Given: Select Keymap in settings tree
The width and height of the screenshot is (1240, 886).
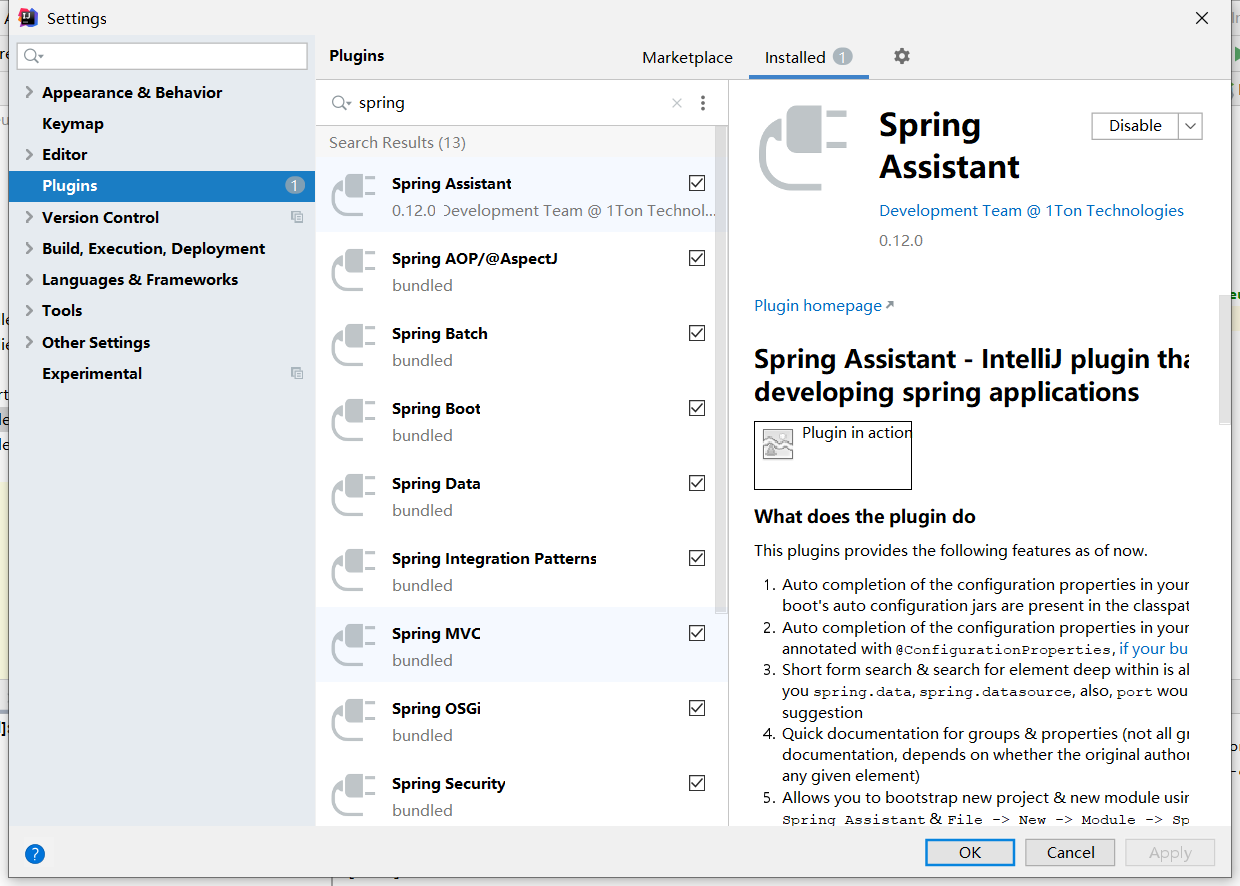Looking at the screenshot, I should (73, 123).
